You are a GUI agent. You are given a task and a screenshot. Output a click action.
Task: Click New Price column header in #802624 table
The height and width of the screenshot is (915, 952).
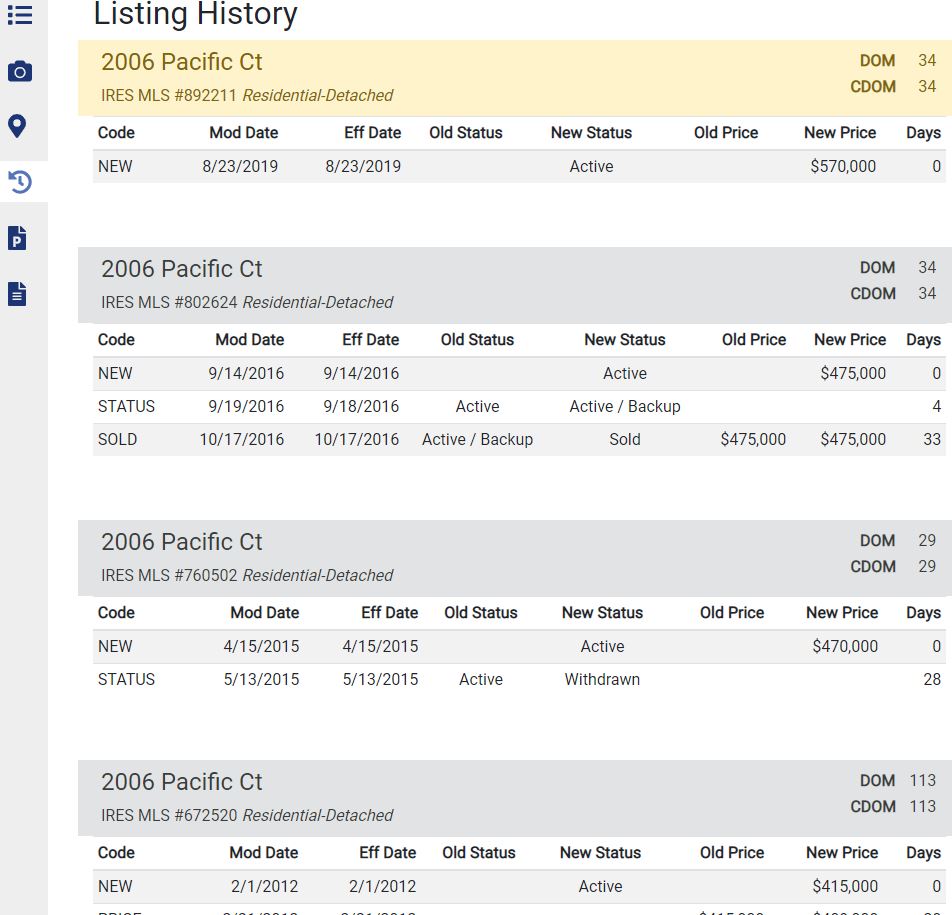849,340
